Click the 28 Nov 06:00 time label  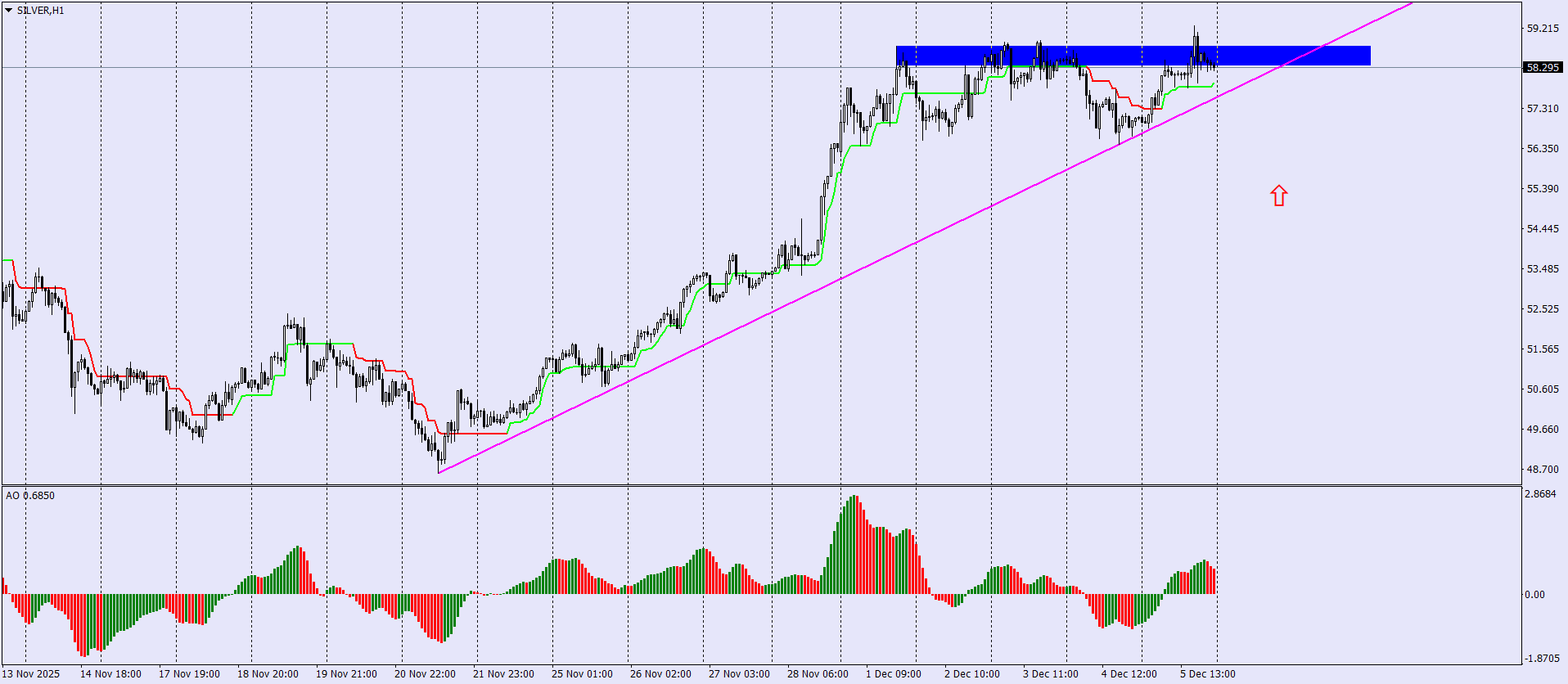(x=818, y=674)
